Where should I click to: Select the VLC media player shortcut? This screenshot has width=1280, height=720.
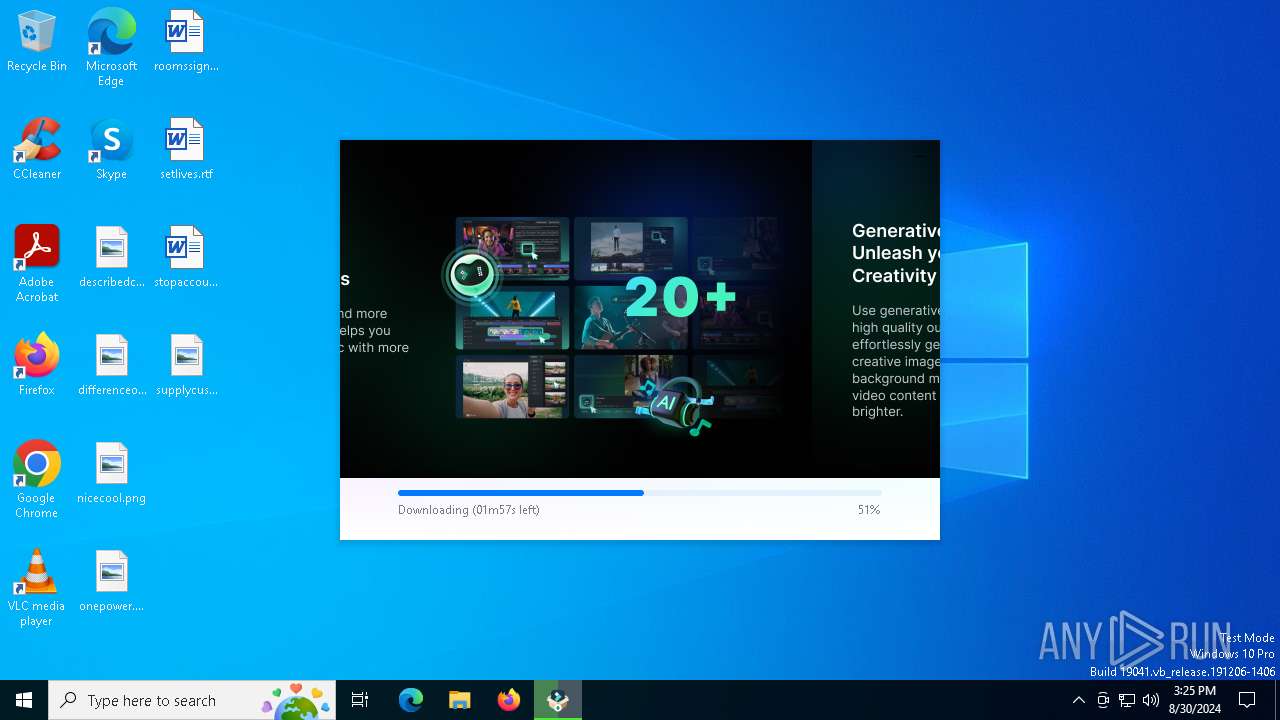click(37, 588)
